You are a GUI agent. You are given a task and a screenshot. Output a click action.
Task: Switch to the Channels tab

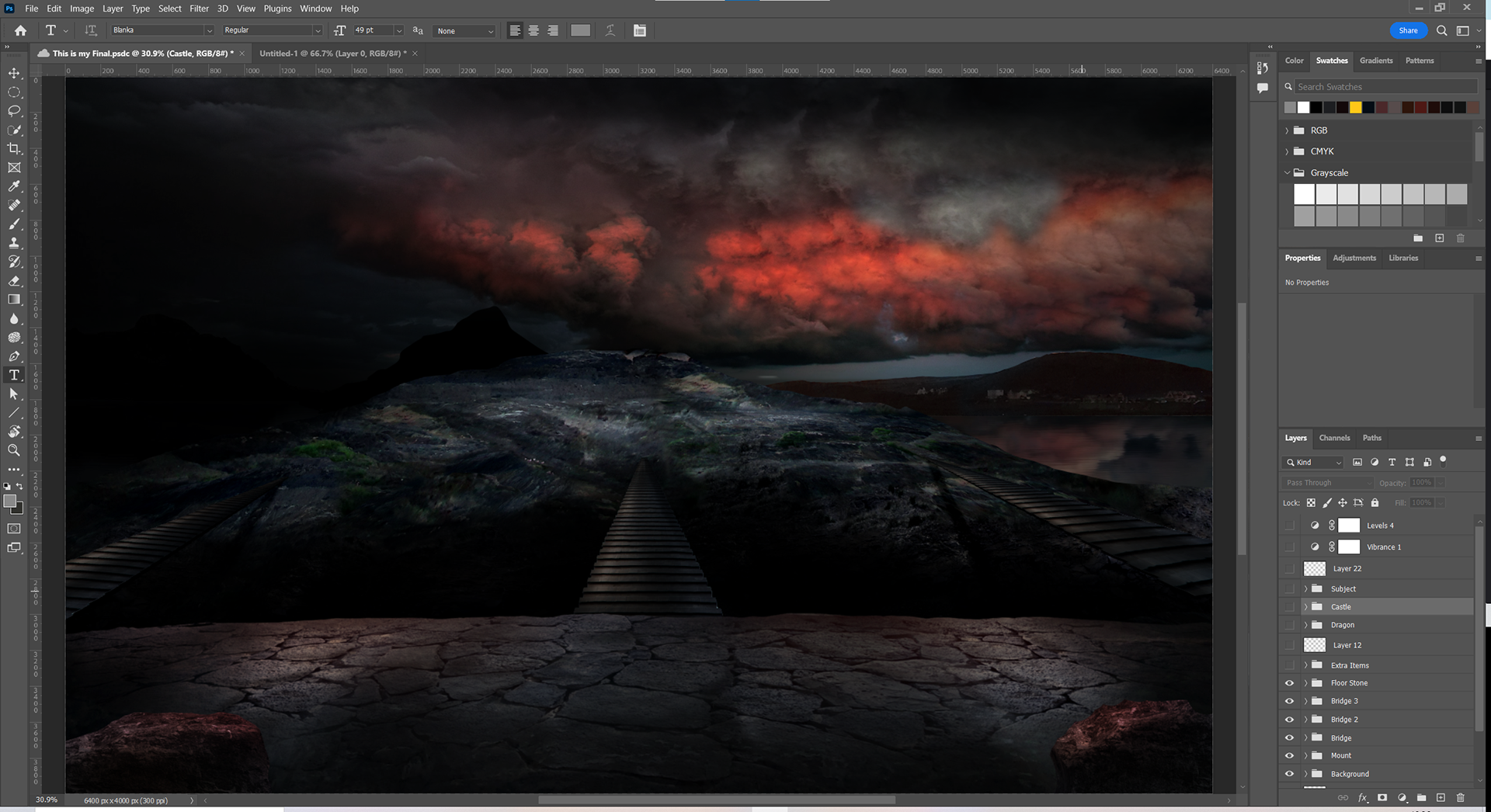pos(1334,438)
